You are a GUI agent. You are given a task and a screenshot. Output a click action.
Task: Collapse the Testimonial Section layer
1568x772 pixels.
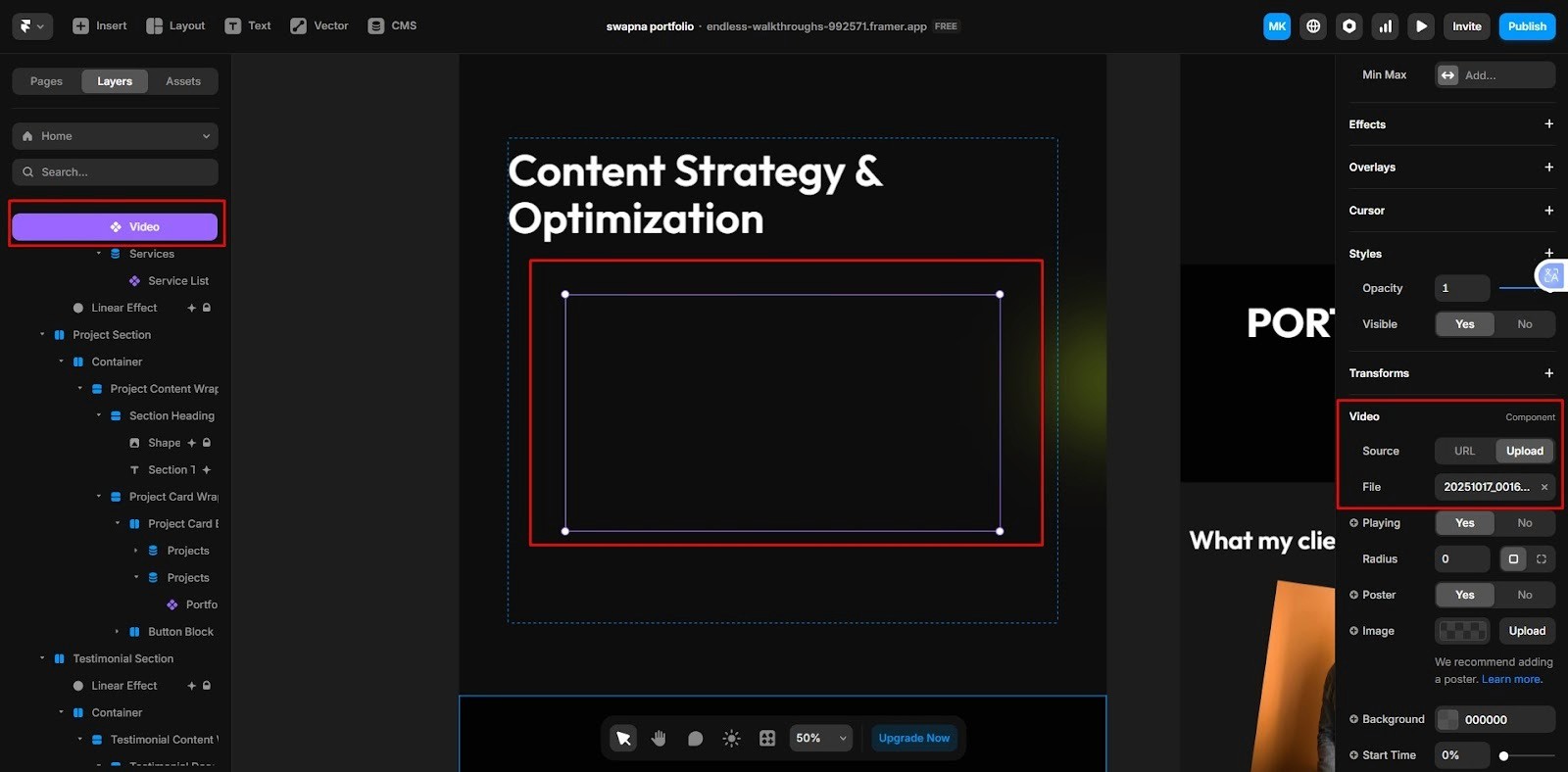[x=42, y=658]
